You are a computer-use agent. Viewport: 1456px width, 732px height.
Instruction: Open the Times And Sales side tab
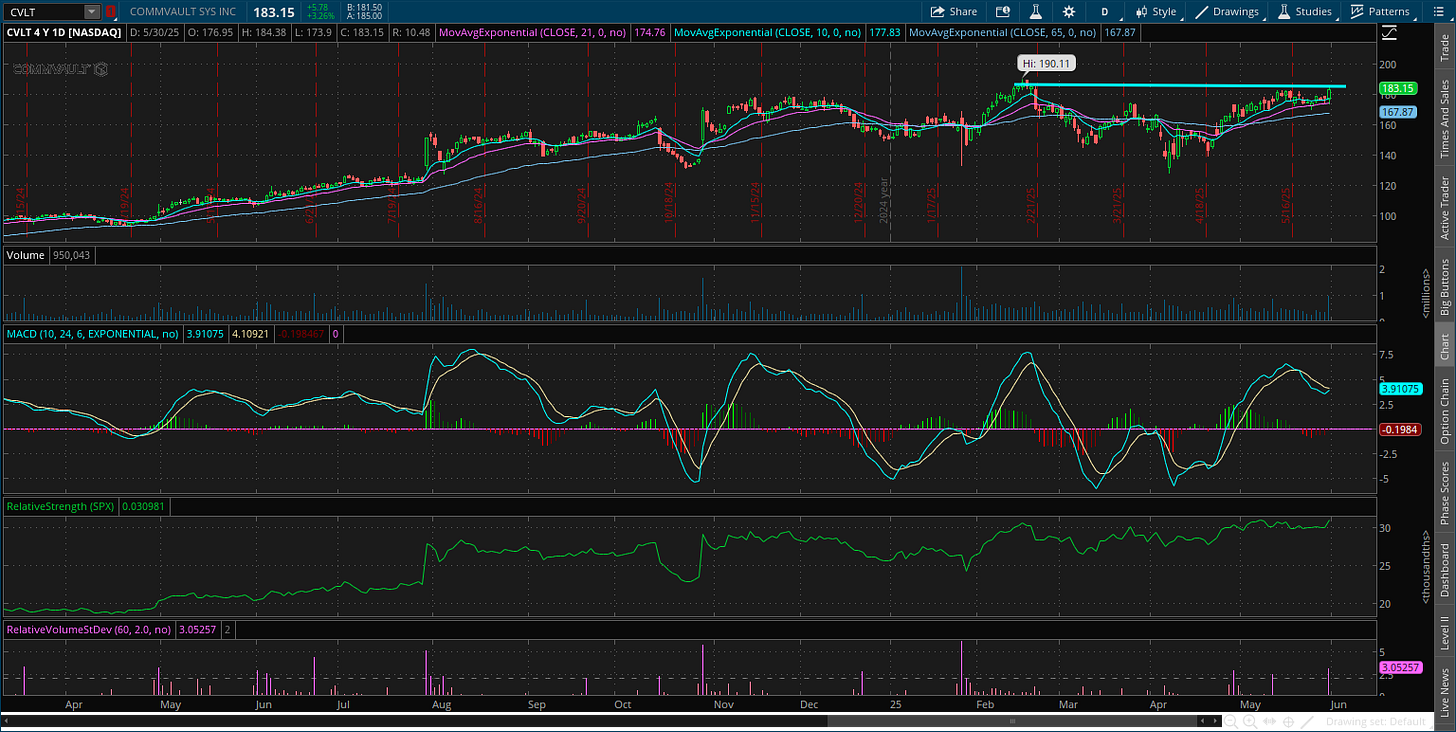pos(1444,119)
